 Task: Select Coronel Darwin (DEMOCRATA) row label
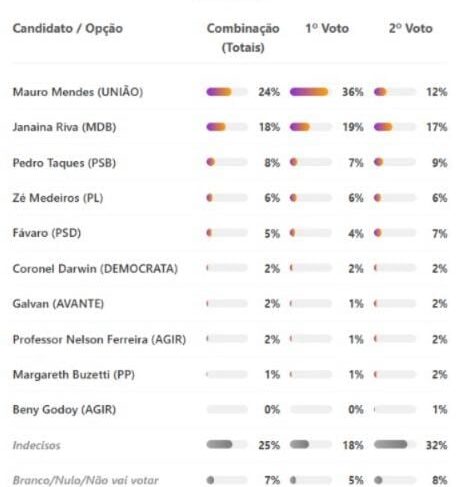point(95,269)
